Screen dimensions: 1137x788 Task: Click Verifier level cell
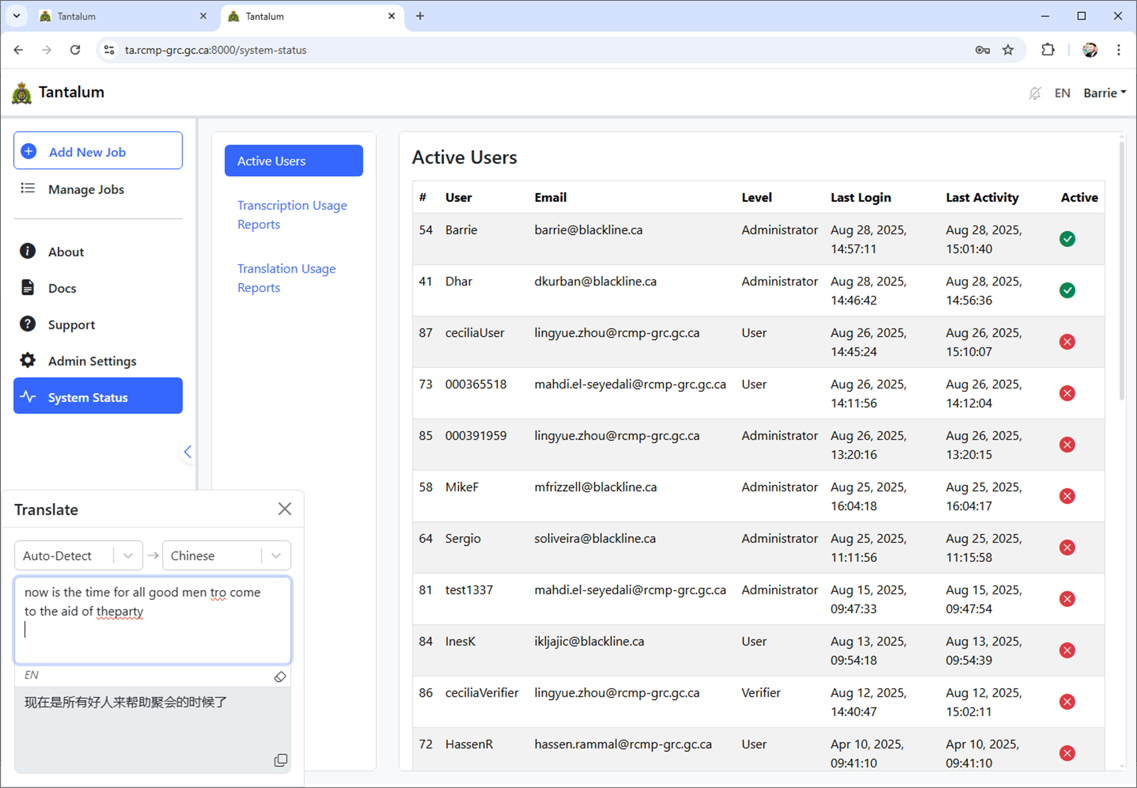[x=761, y=693]
